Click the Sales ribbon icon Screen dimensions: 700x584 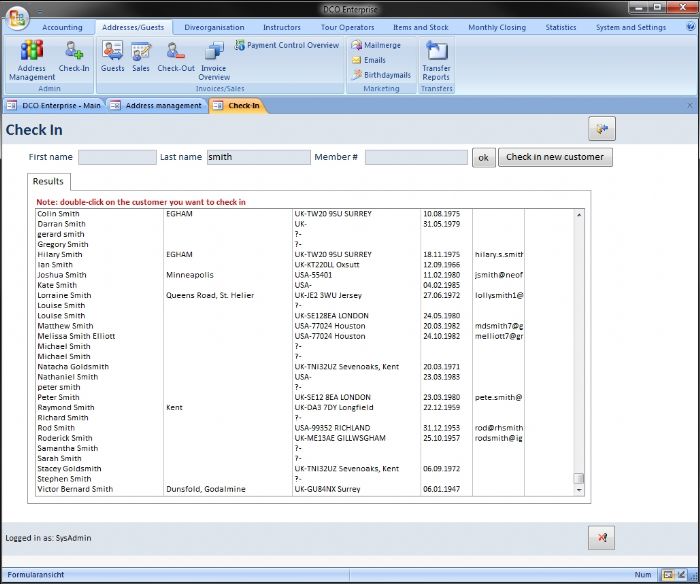141,56
